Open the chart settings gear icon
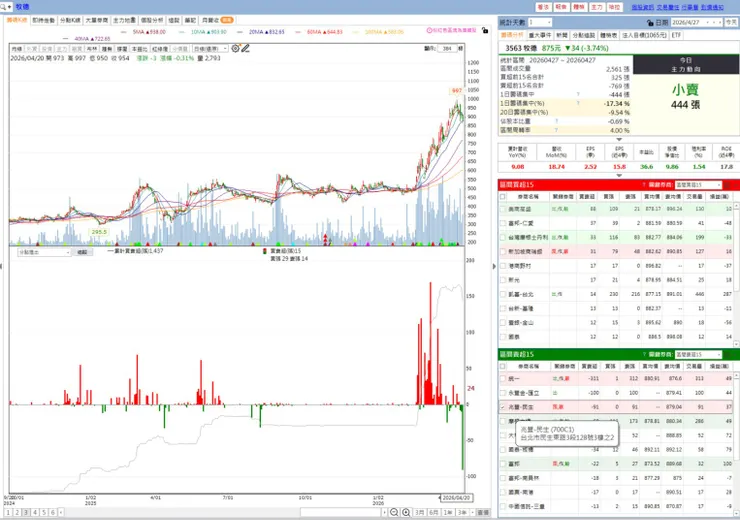This screenshot has width=740, height=520. click(x=235, y=48)
